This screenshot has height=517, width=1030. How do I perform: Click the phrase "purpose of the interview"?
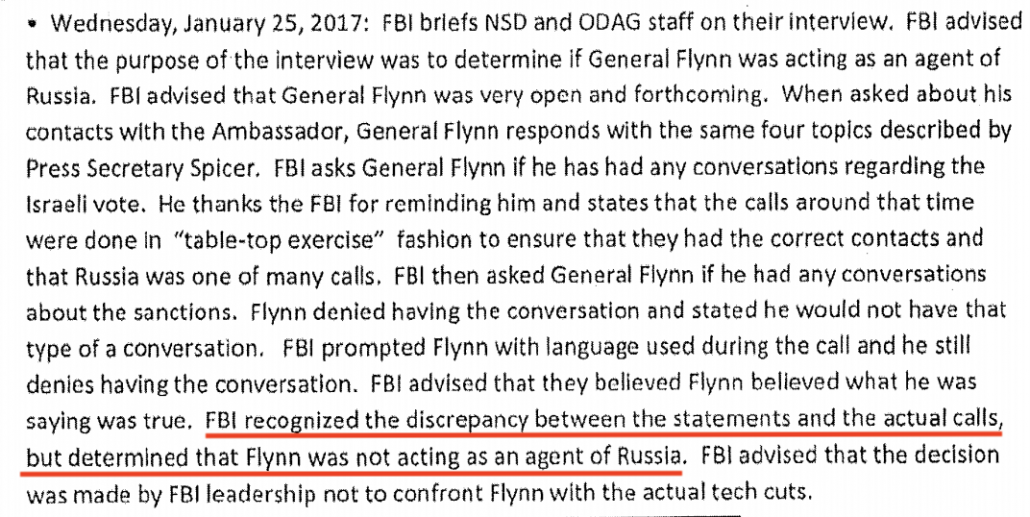208,60
